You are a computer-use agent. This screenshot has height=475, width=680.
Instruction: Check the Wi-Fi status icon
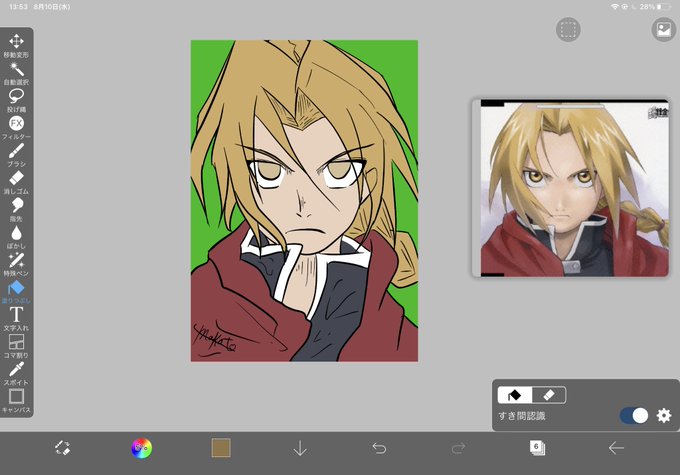(615, 7)
